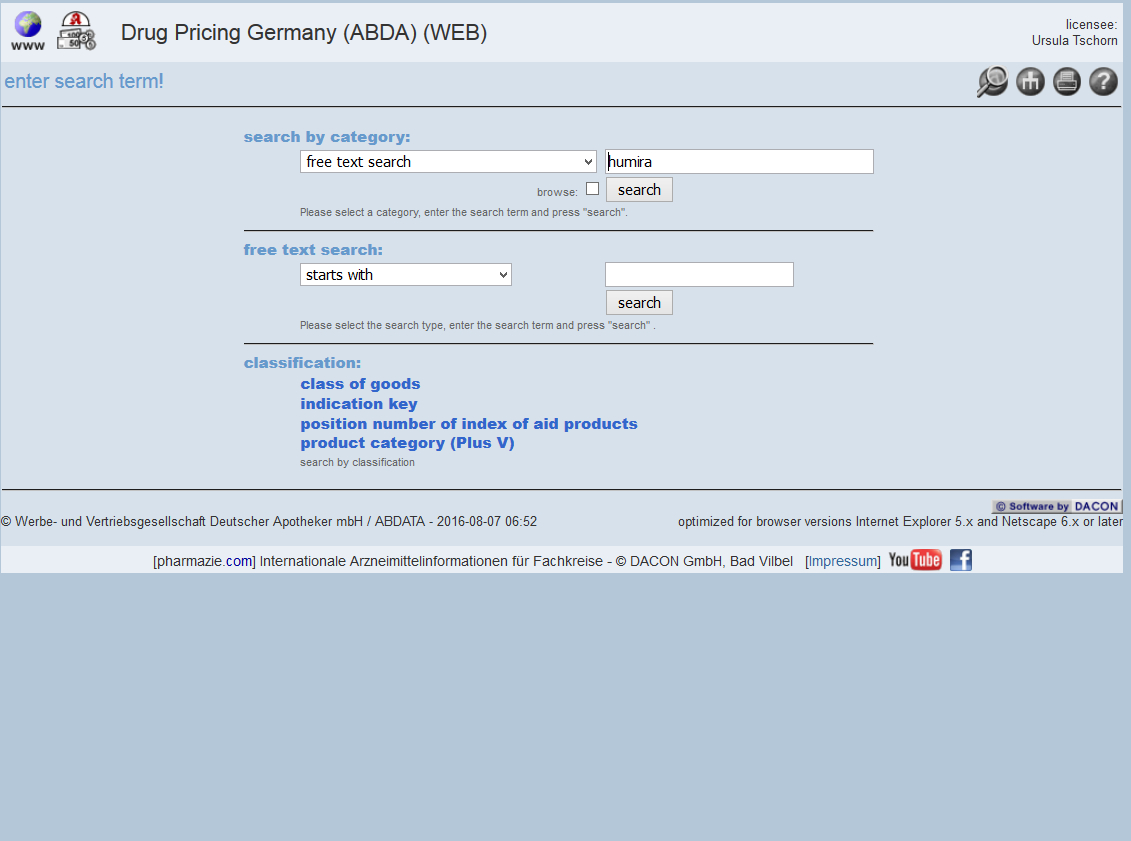1131x841 pixels.
Task: Click the WWW globe icon
Action: [28, 31]
